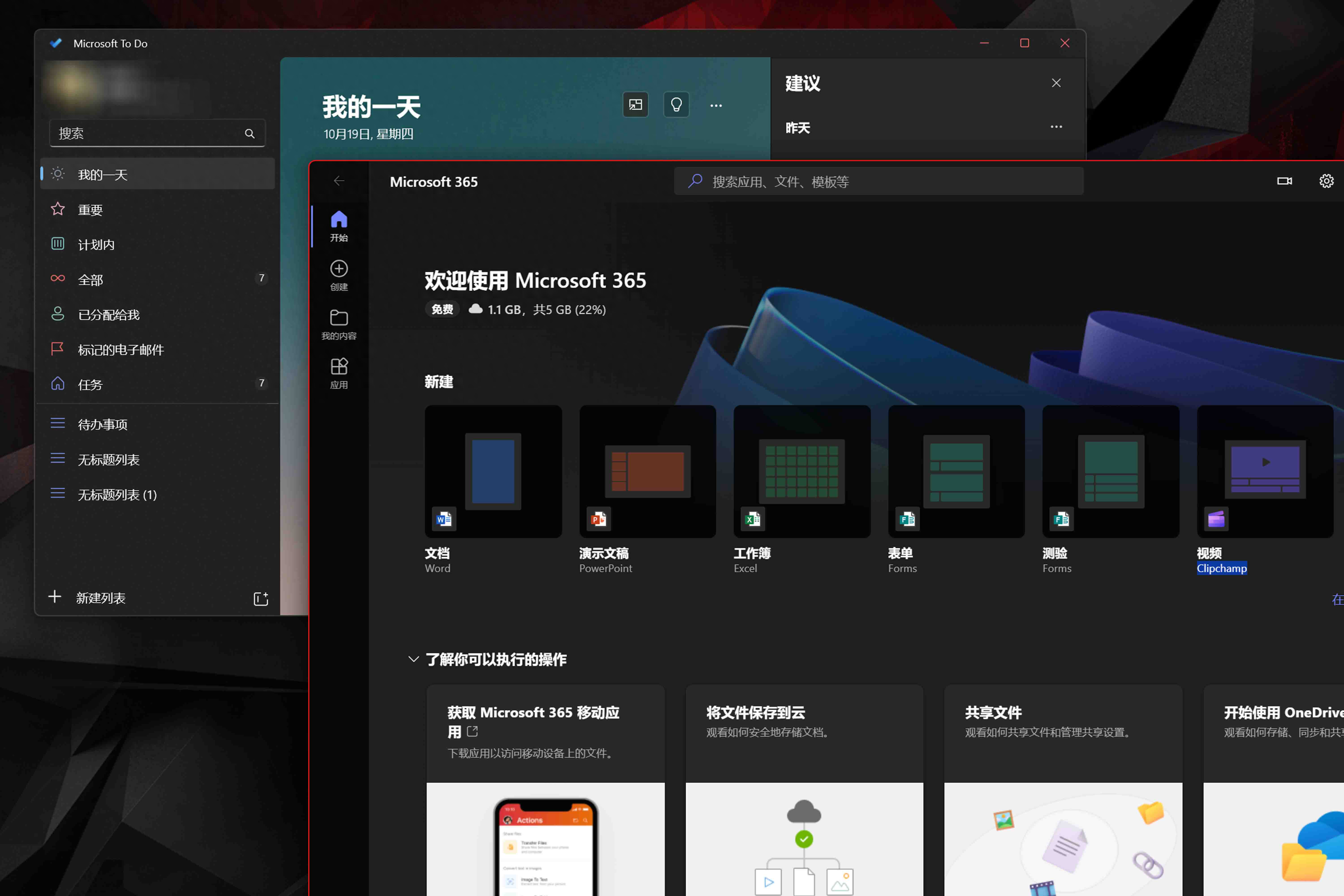Collapse 了解你可以执行的操作 section
Screen dimensions: 1344x896
click(414, 659)
